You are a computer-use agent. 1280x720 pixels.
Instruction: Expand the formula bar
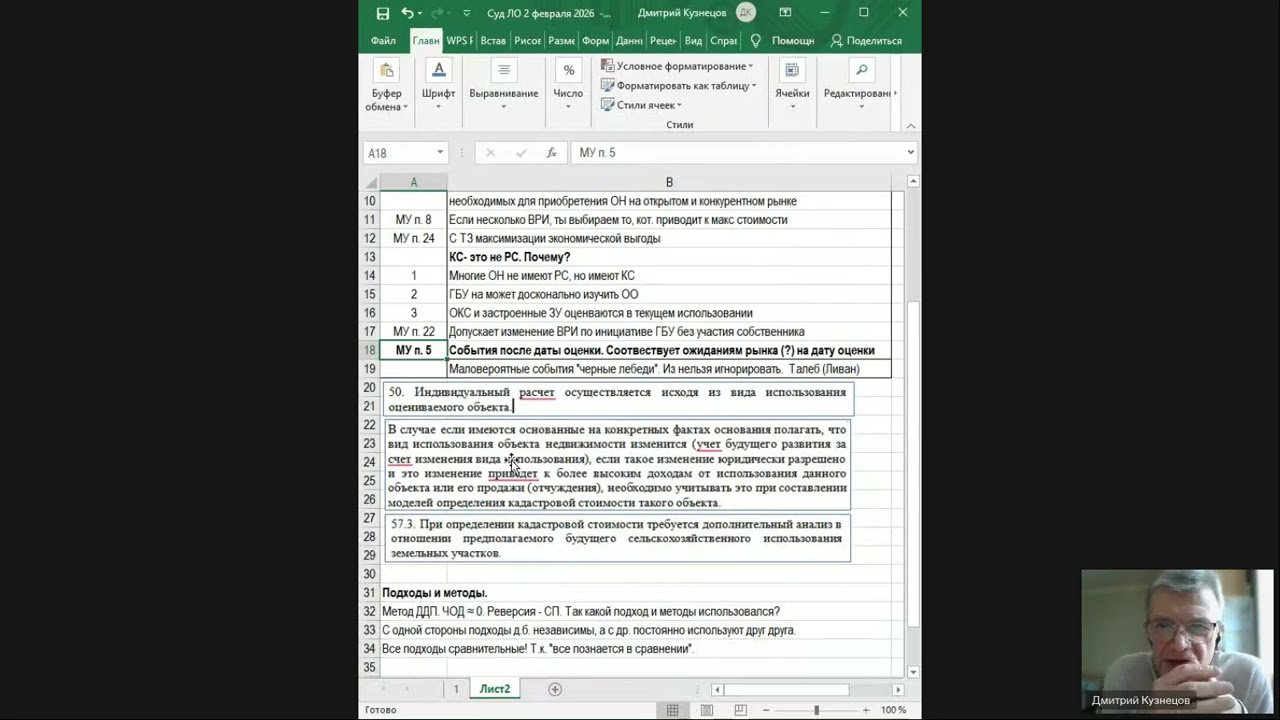click(911, 153)
